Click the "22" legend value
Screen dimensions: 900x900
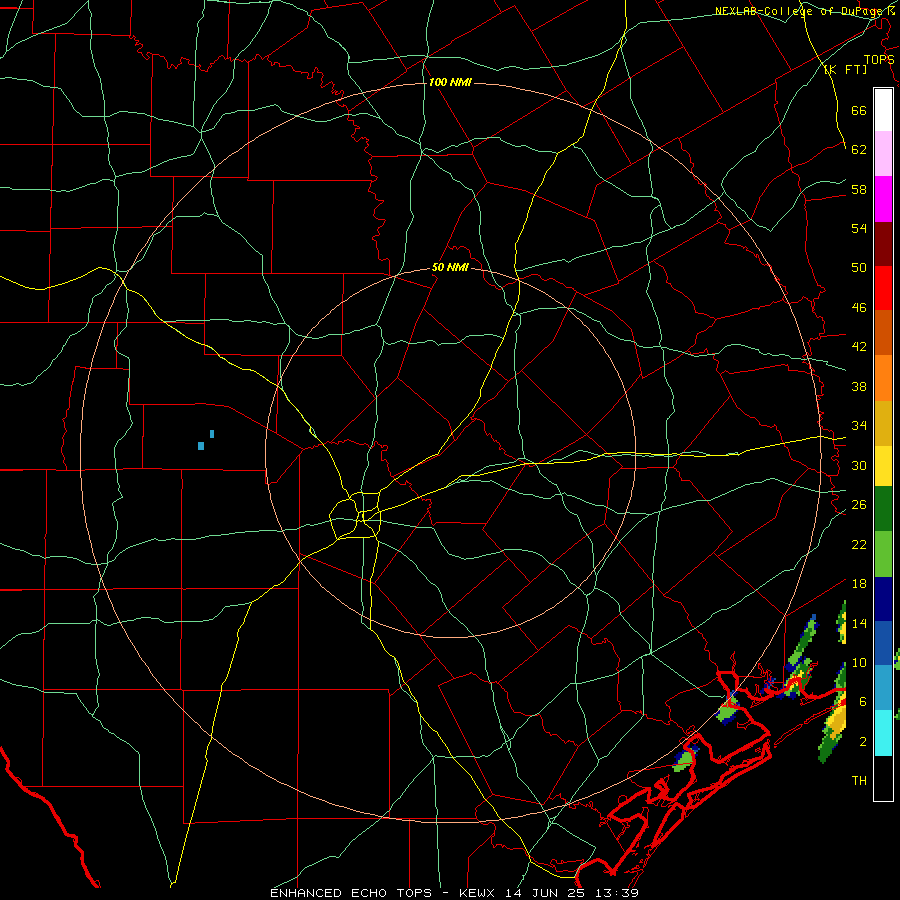pos(859,544)
